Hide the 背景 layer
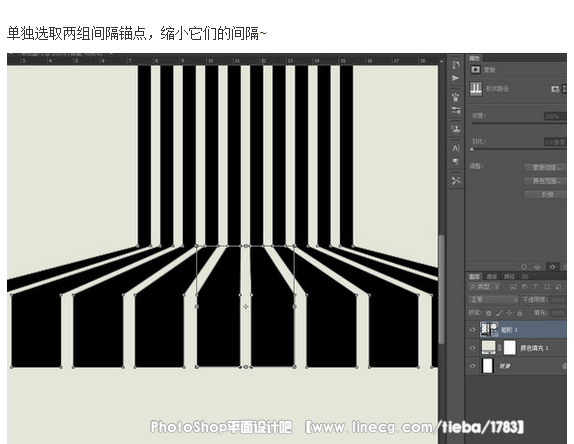The image size is (574, 444). pyautogui.click(x=472, y=366)
